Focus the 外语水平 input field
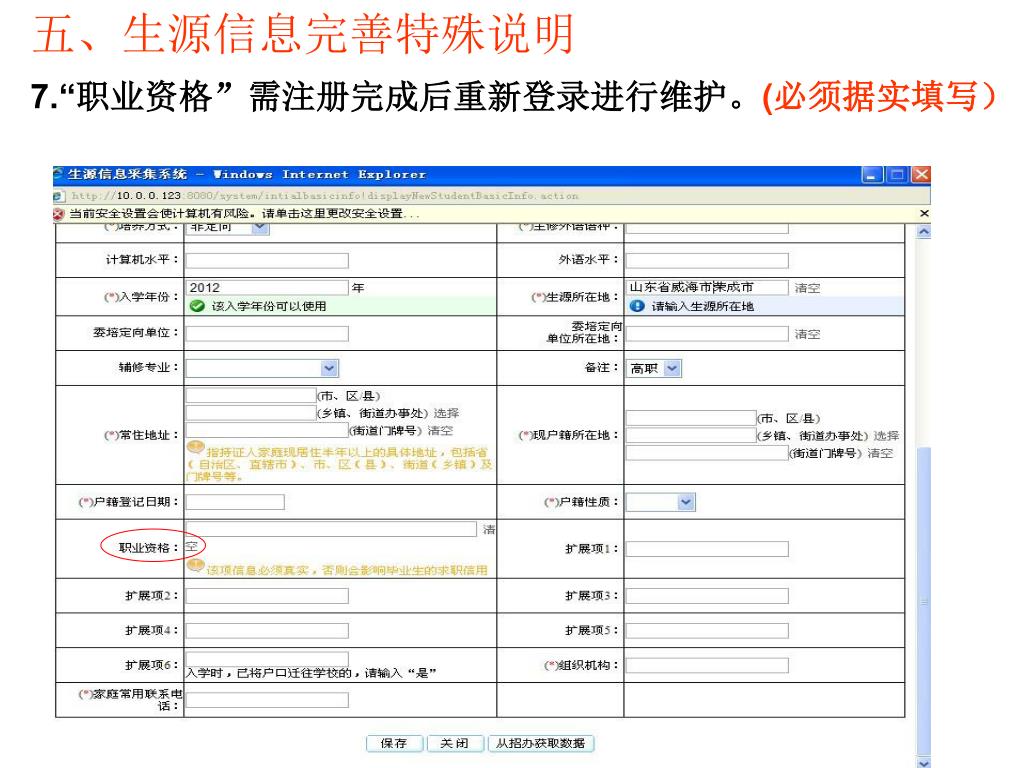 click(707, 261)
